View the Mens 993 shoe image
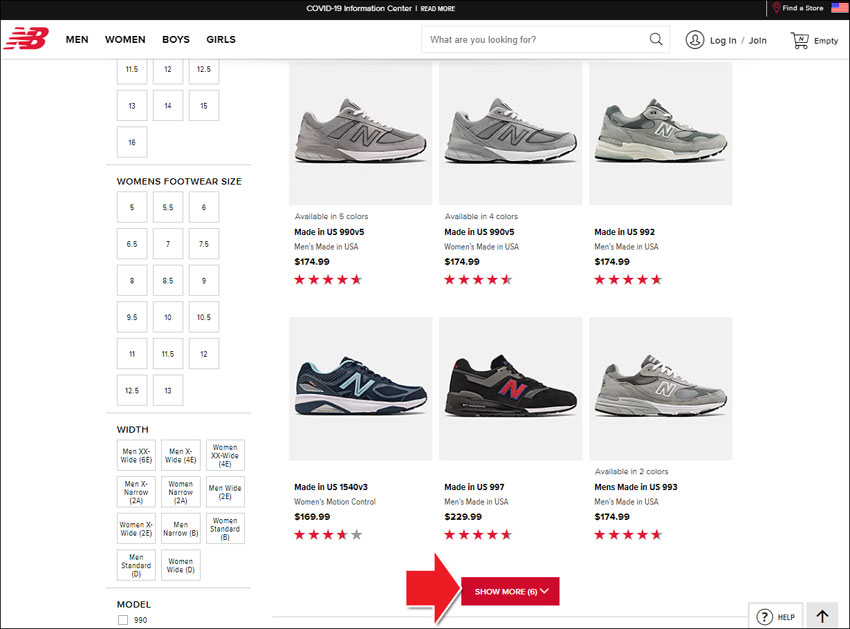The height and width of the screenshot is (629, 850). coord(661,389)
